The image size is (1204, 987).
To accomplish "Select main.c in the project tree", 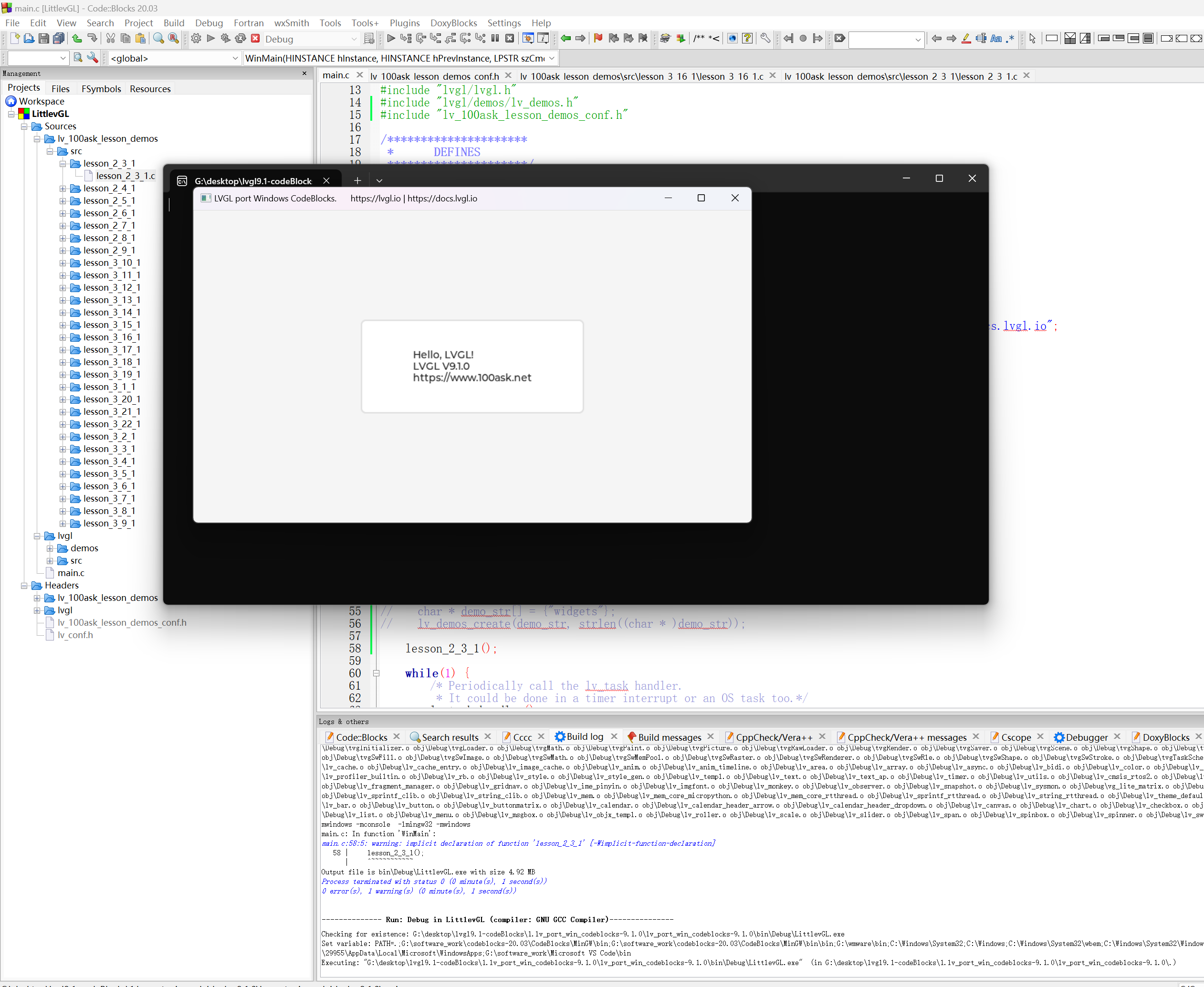I will (x=71, y=573).
